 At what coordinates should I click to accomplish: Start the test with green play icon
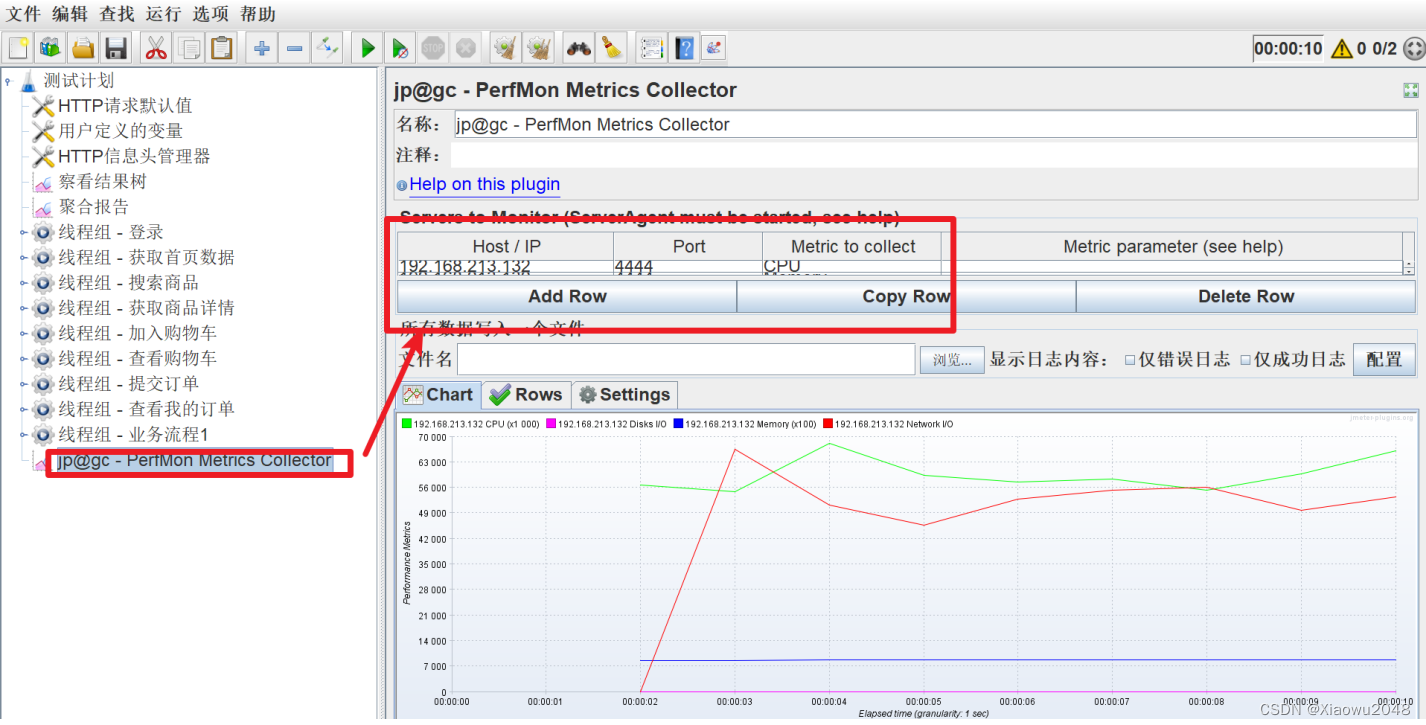click(368, 47)
